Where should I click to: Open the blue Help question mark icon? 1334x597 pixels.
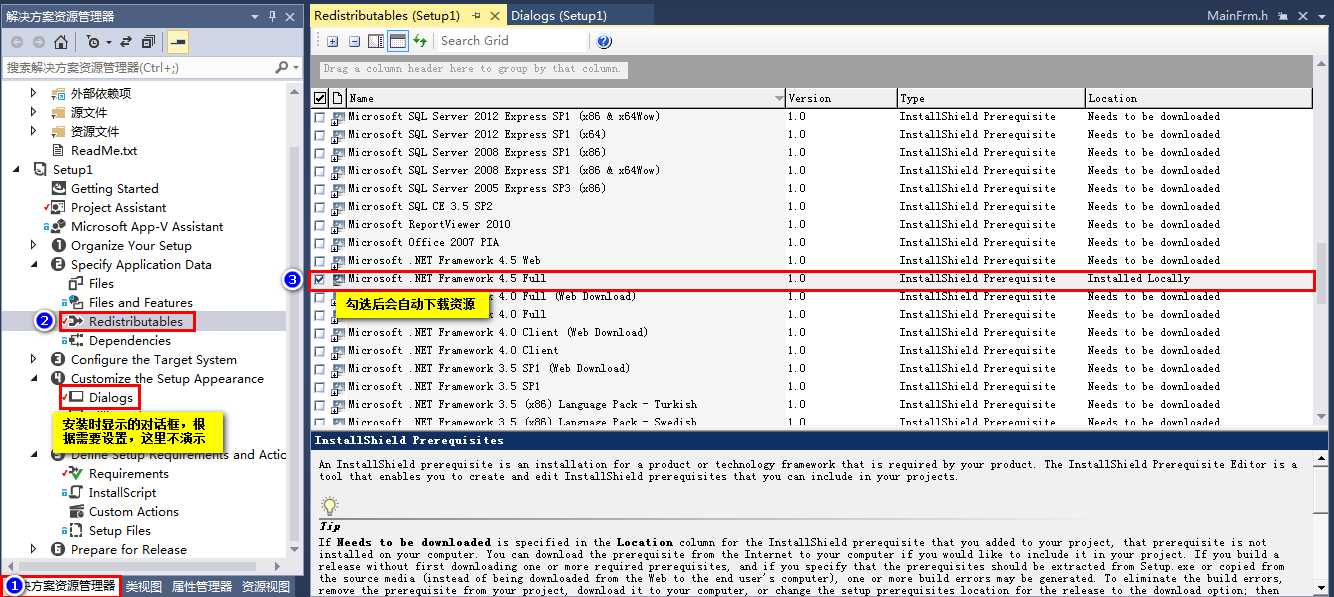point(604,41)
